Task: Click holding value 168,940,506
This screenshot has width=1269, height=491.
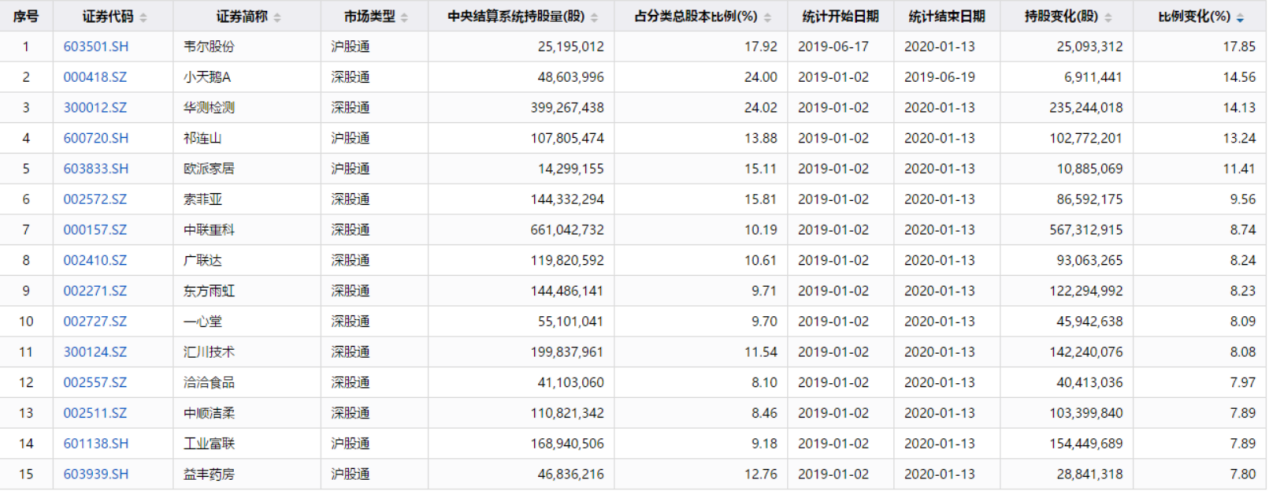Action: click(x=567, y=443)
